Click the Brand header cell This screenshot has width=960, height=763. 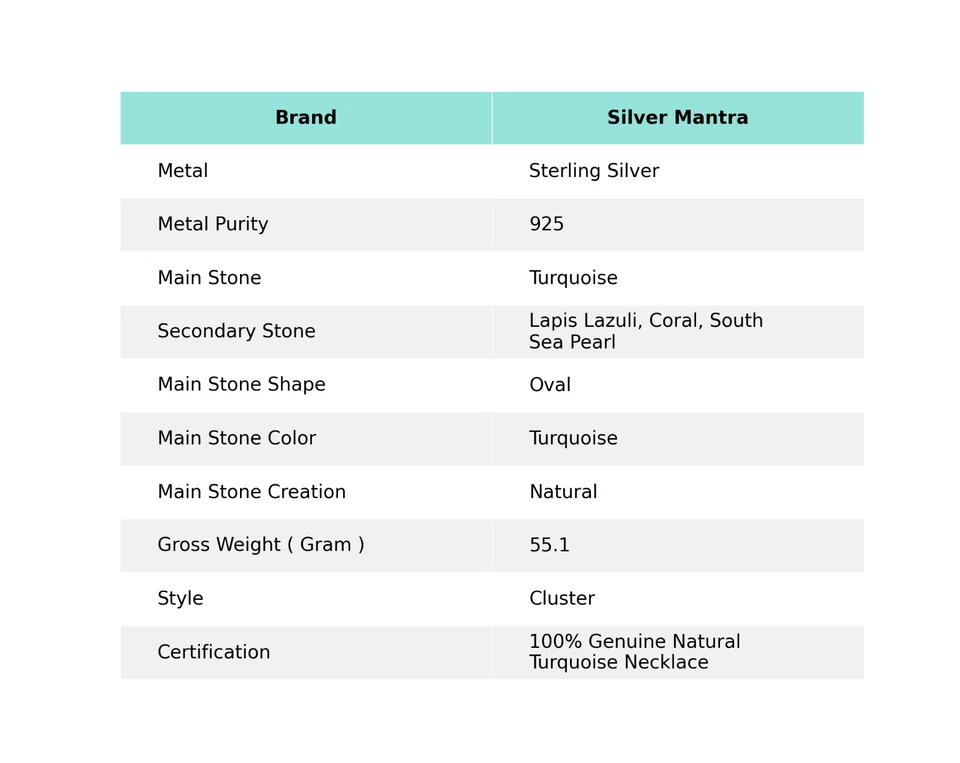pos(306,118)
